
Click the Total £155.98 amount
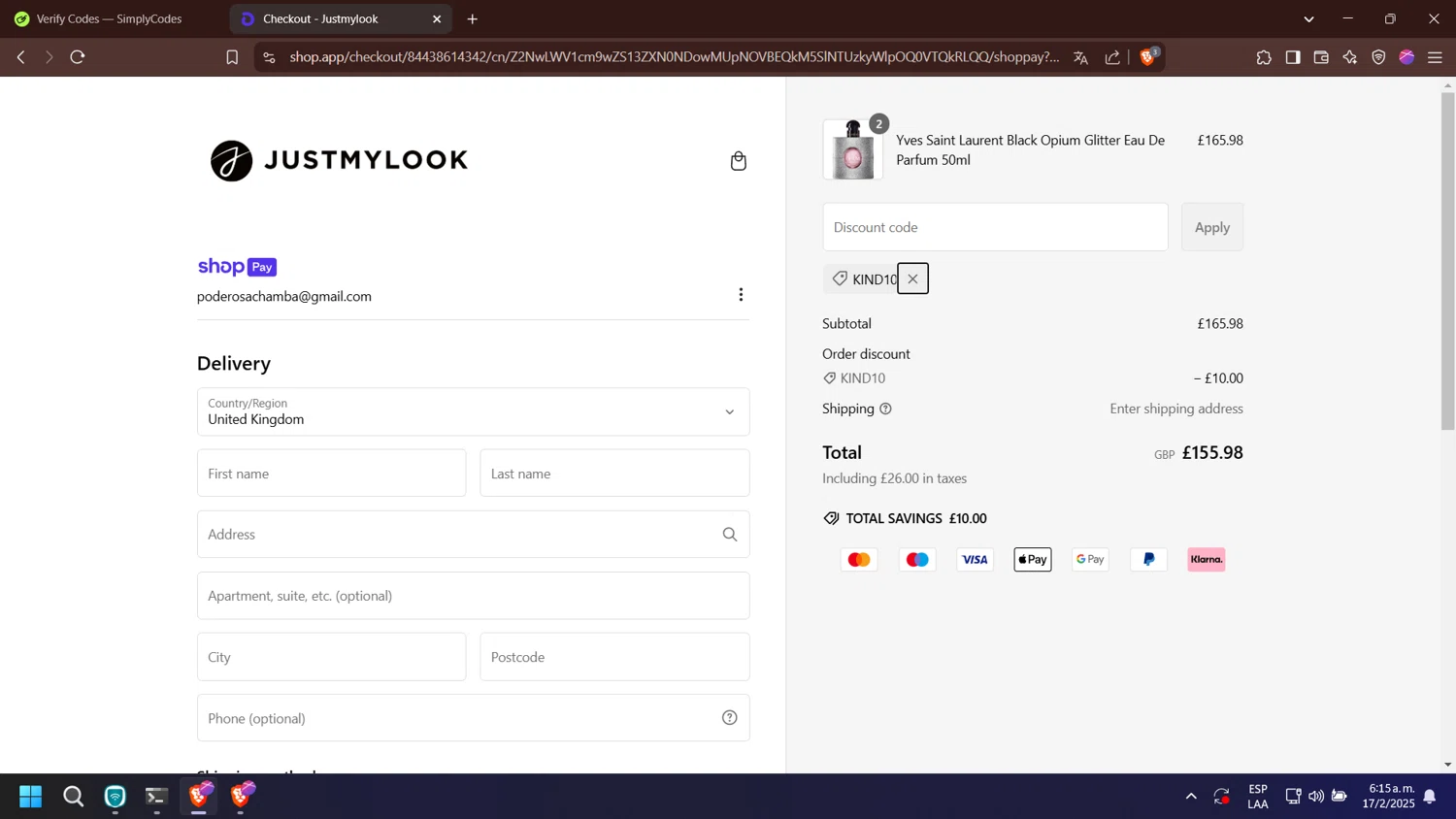click(1212, 453)
